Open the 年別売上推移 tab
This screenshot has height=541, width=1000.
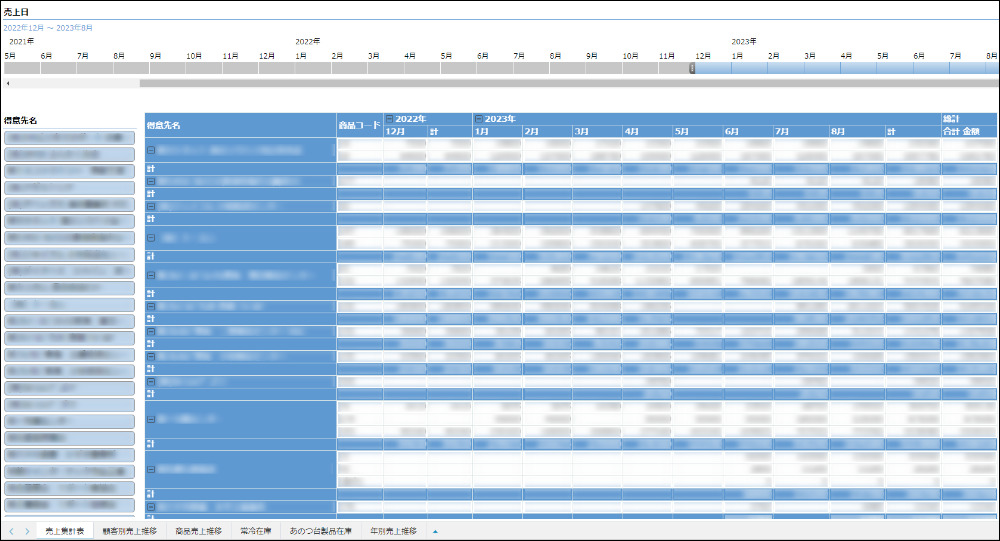[x=393, y=531]
